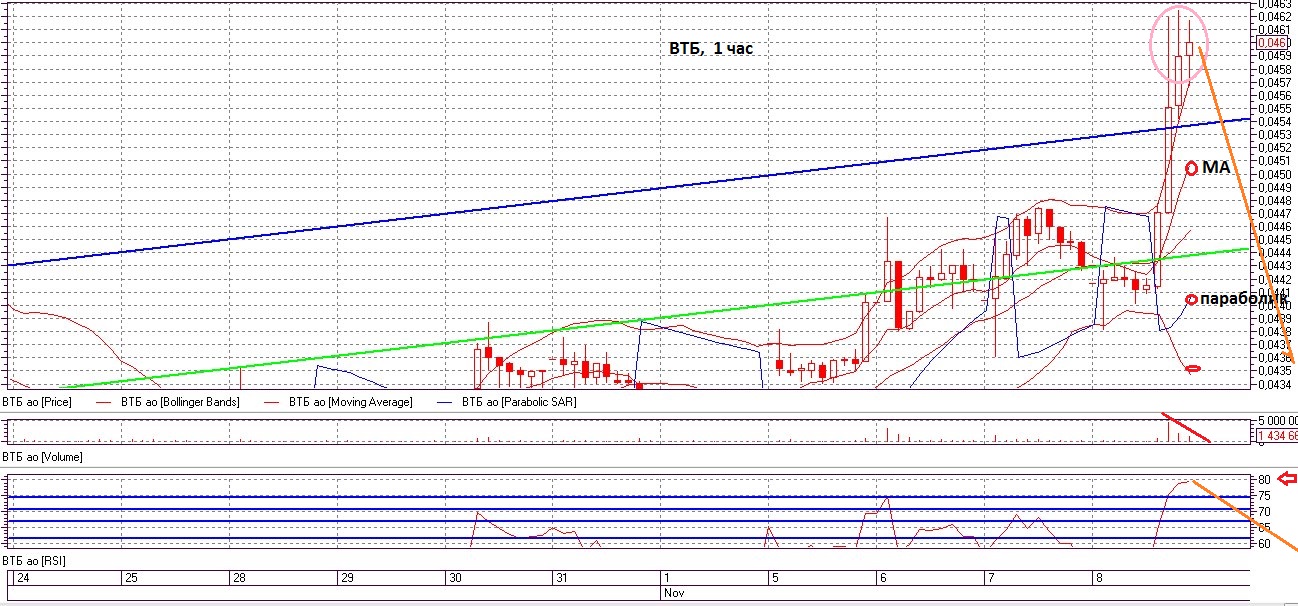
Task: Click the RSI scale value 60
Action: 1264,544
